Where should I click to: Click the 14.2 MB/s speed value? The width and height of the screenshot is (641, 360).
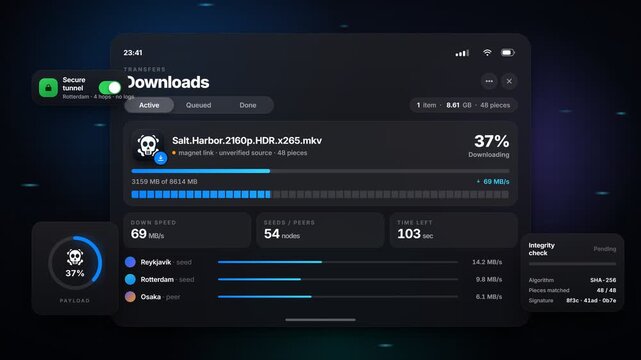(x=487, y=262)
